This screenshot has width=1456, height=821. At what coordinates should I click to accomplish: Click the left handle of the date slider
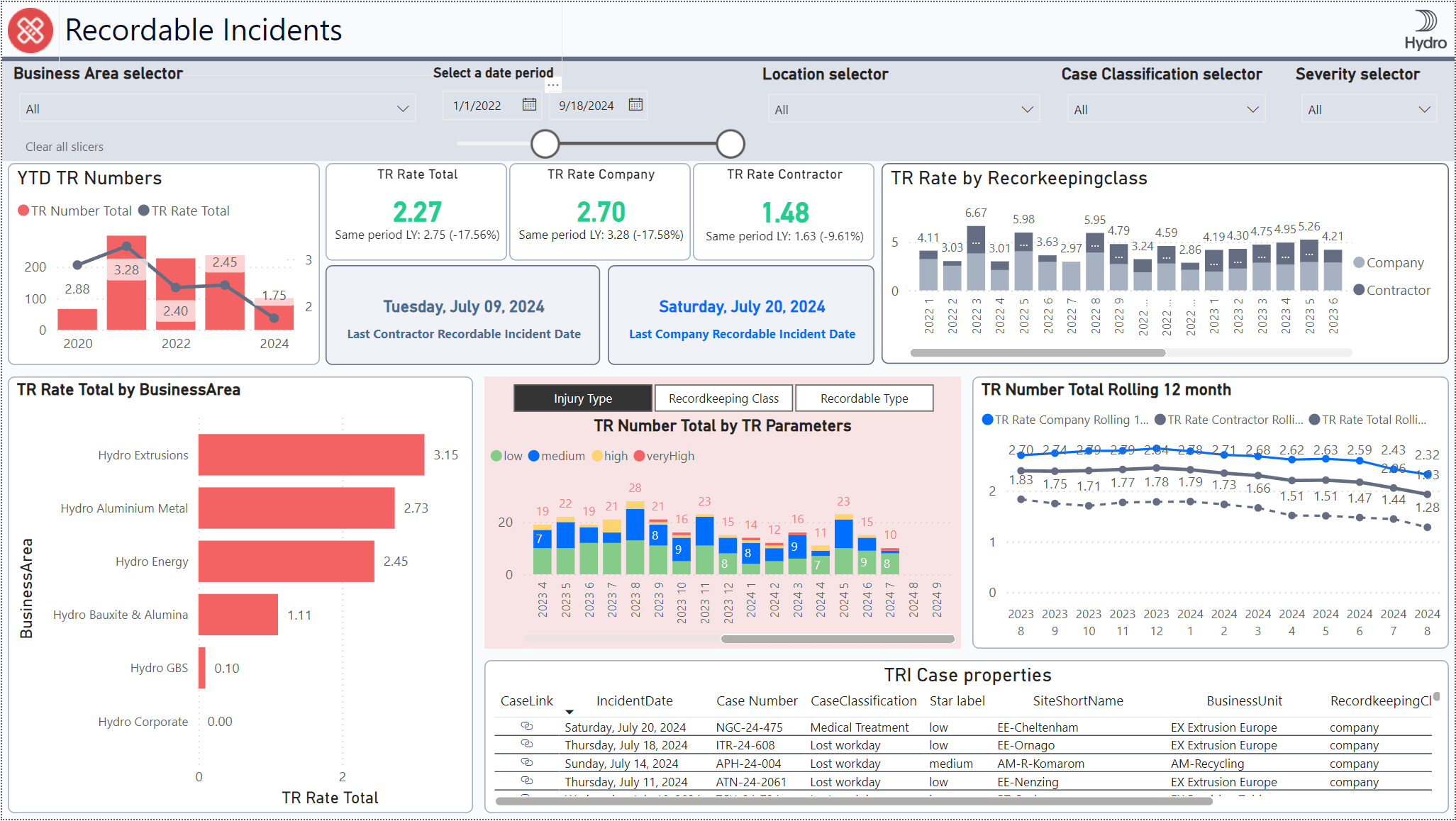pyautogui.click(x=545, y=143)
